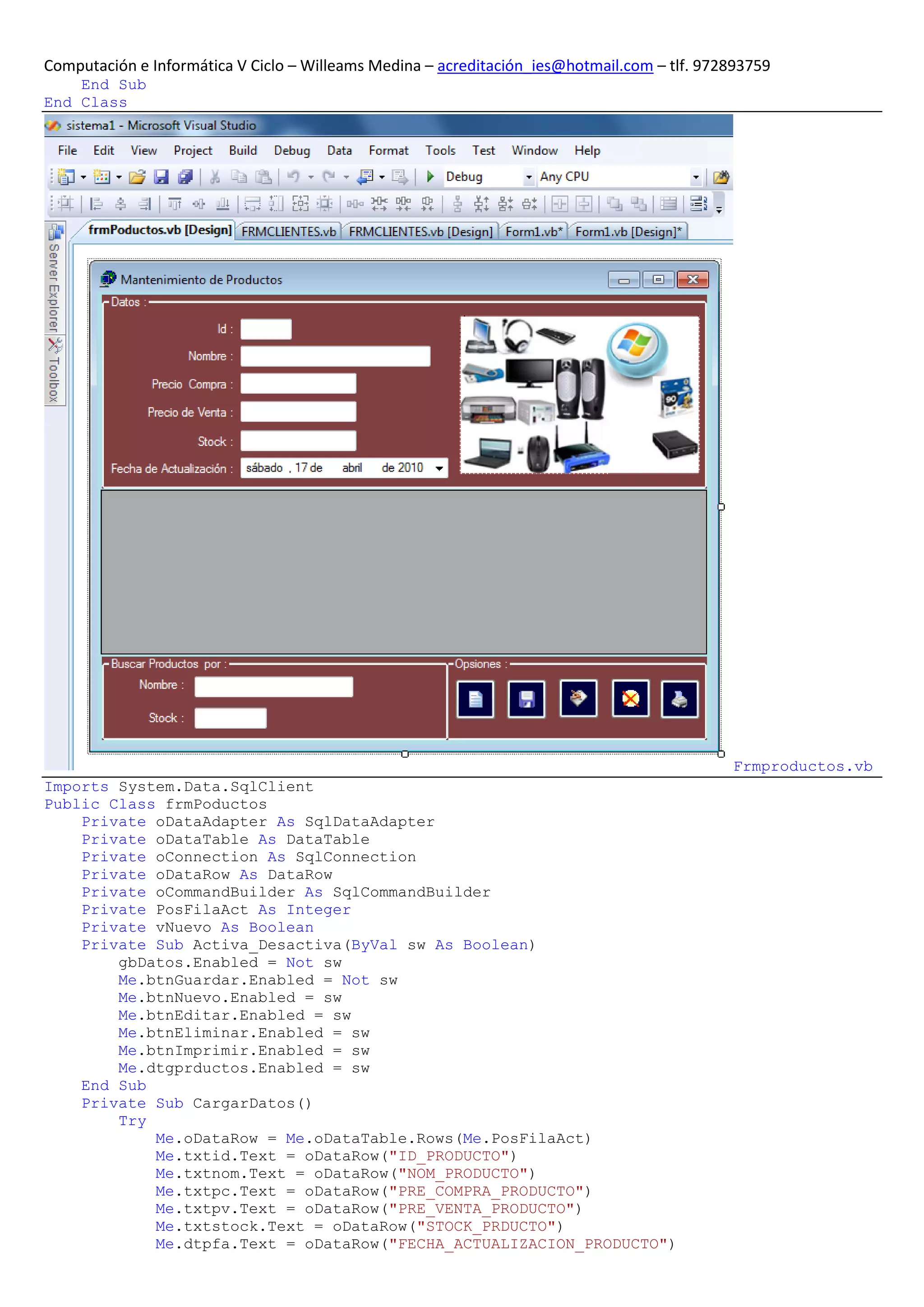The image size is (924, 1307).
Task: Expand the Add New Item dropdown arrow
Action: [x=118, y=177]
